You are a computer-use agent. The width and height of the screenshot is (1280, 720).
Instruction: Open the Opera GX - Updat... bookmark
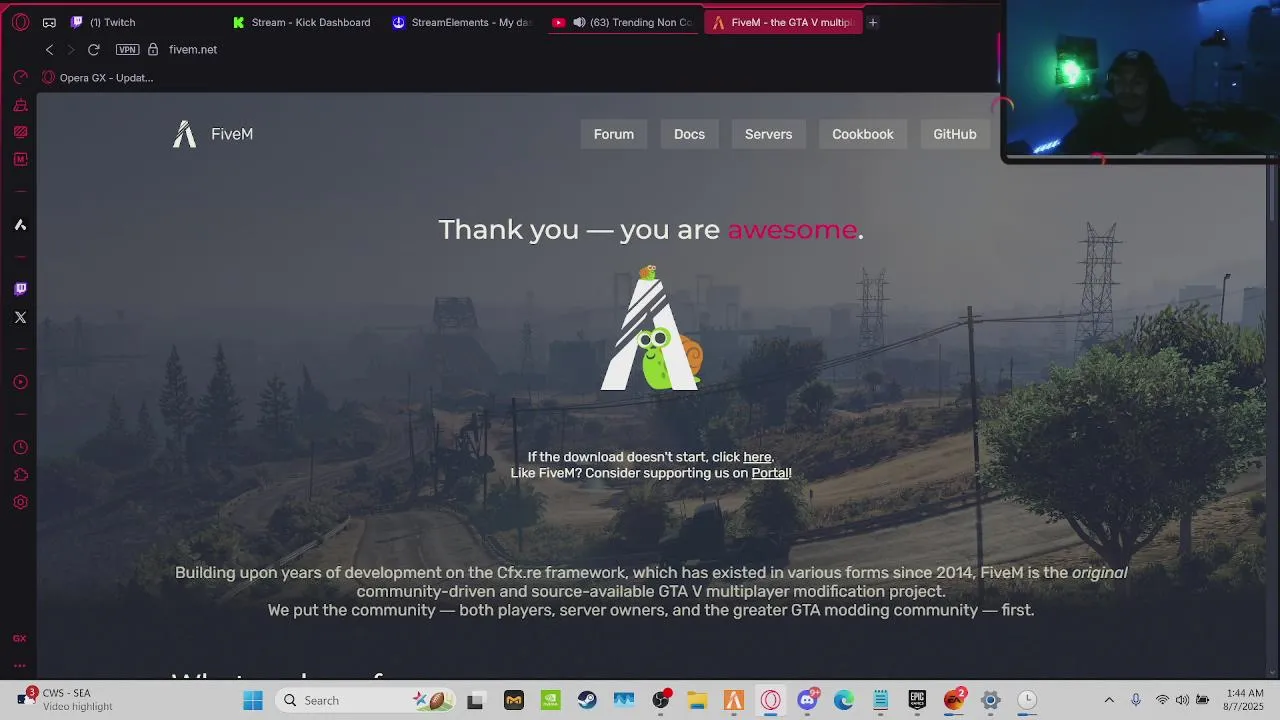(x=98, y=77)
